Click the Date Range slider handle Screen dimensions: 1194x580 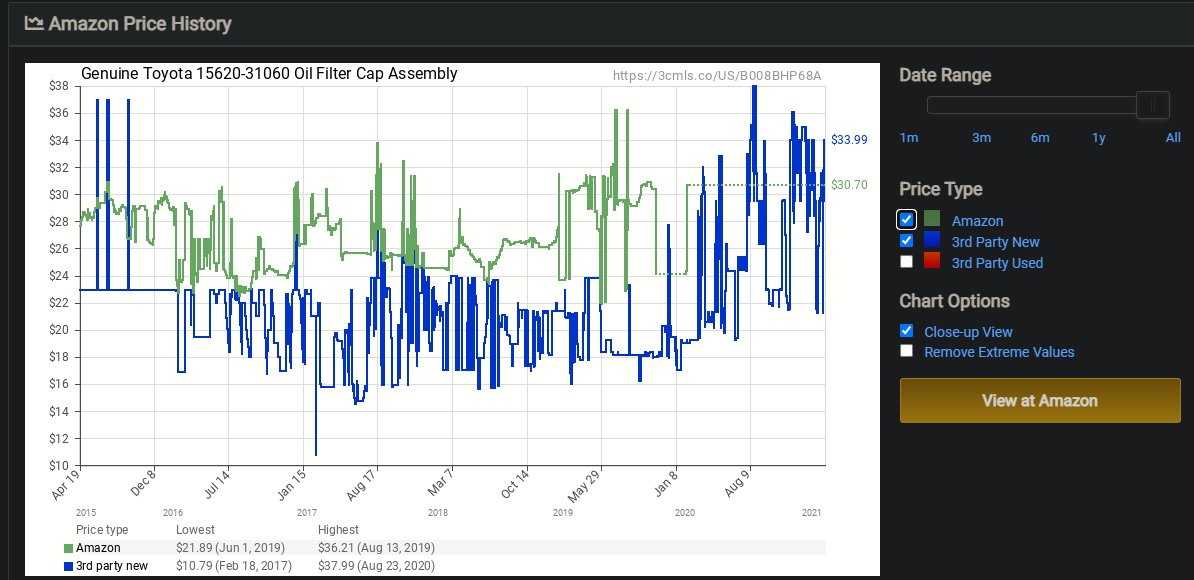1153,105
